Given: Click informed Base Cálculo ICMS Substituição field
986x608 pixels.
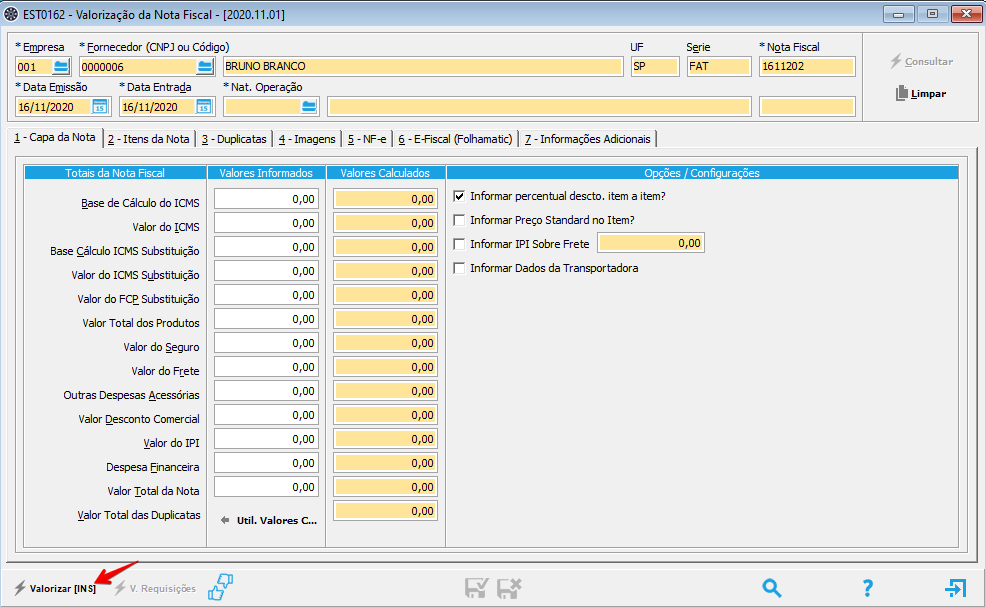Looking at the screenshot, I should pyautogui.click(x=267, y=247).
